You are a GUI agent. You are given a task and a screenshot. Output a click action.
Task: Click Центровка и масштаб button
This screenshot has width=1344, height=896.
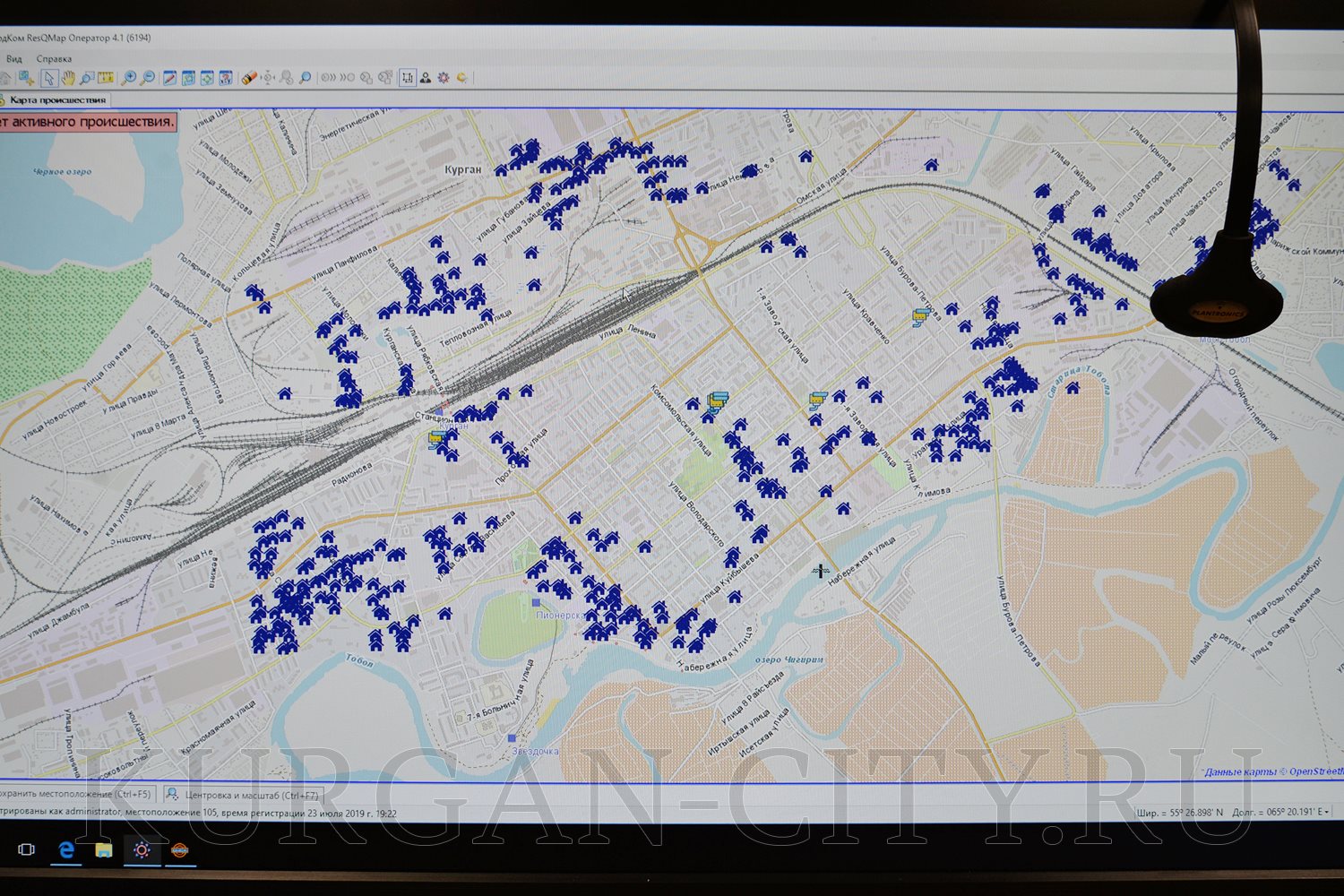tap(242, 795)
